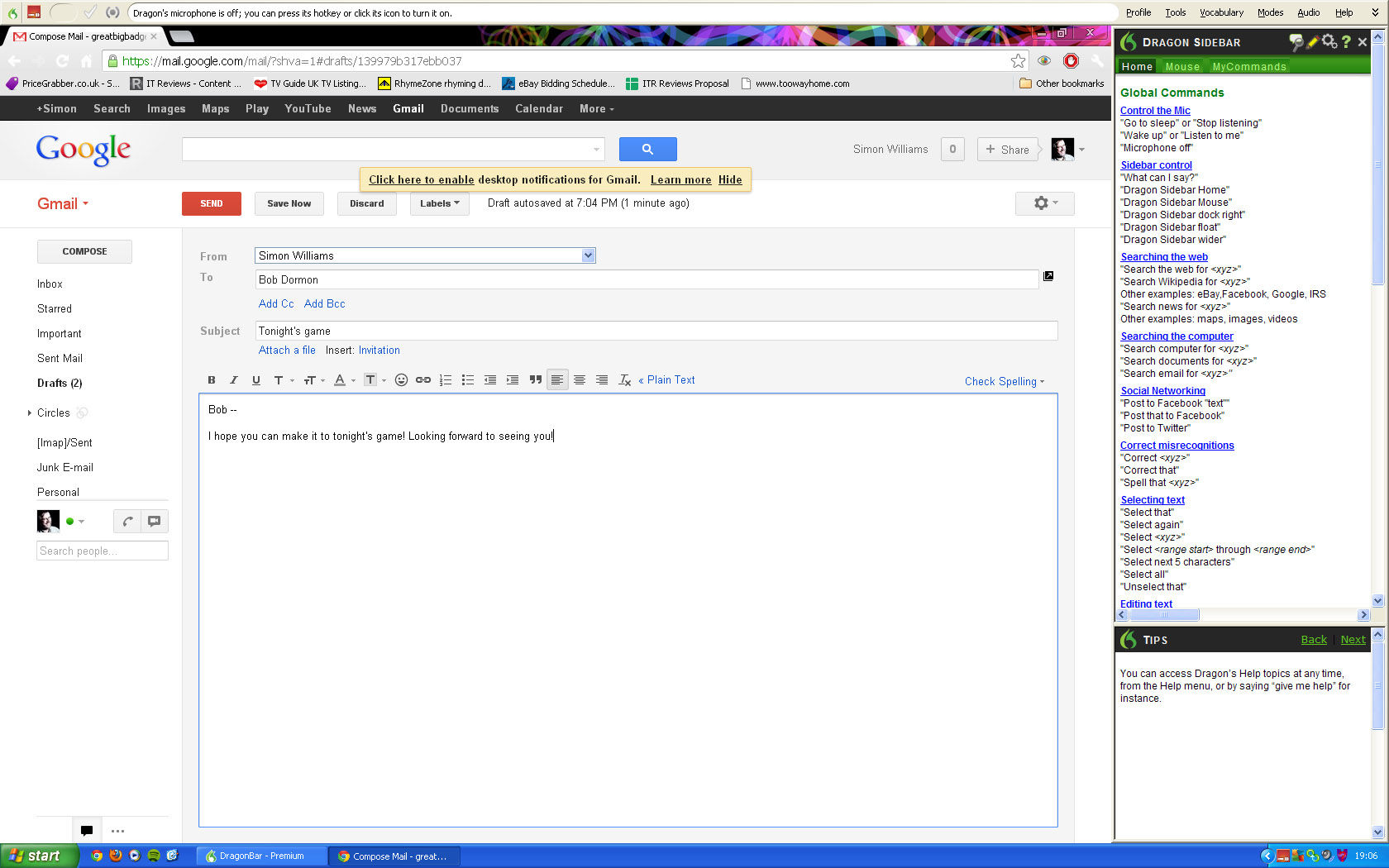Click the Subject input field
This screenshot has height=868, width=1389.
(x=656, y=331)
